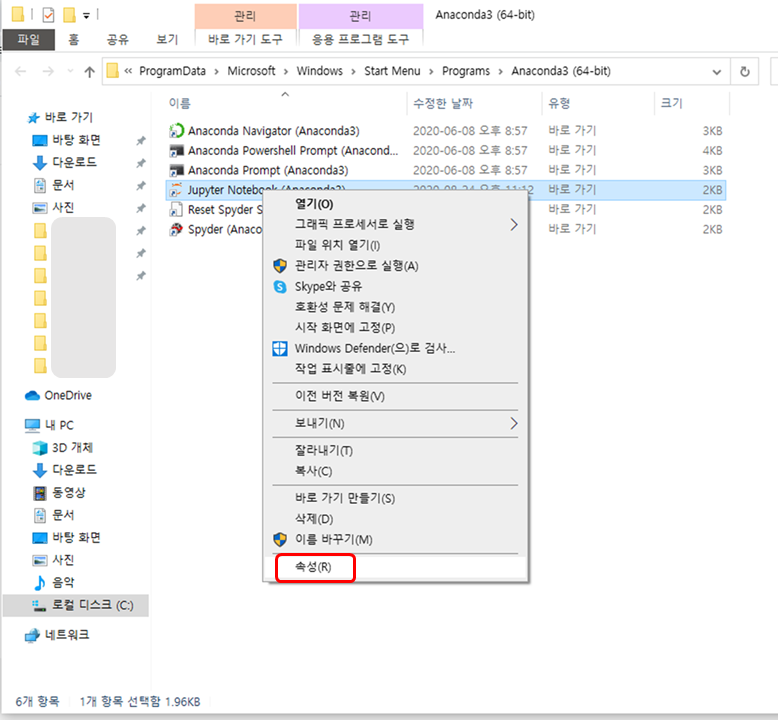The height and width of the screenshot is (720, 778).
Task: Choose 이전 버전 복원(V) menu entry
Action: click(x=395, y=396)
